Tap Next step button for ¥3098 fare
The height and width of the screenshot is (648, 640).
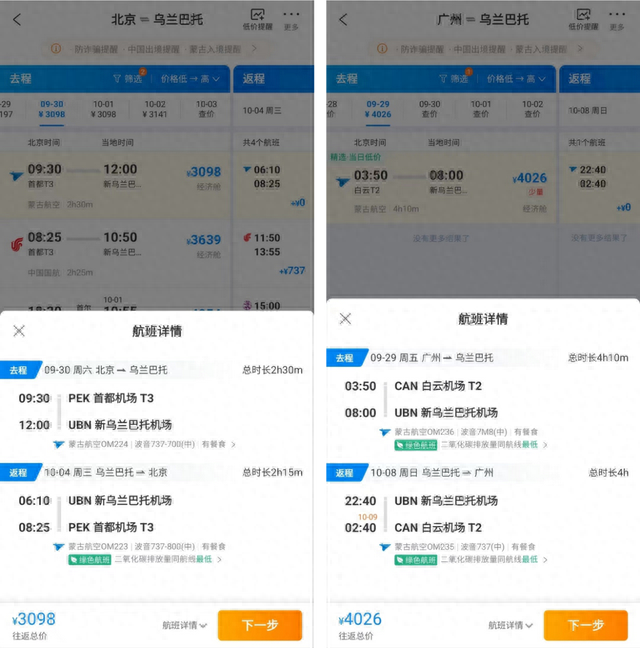260,625
